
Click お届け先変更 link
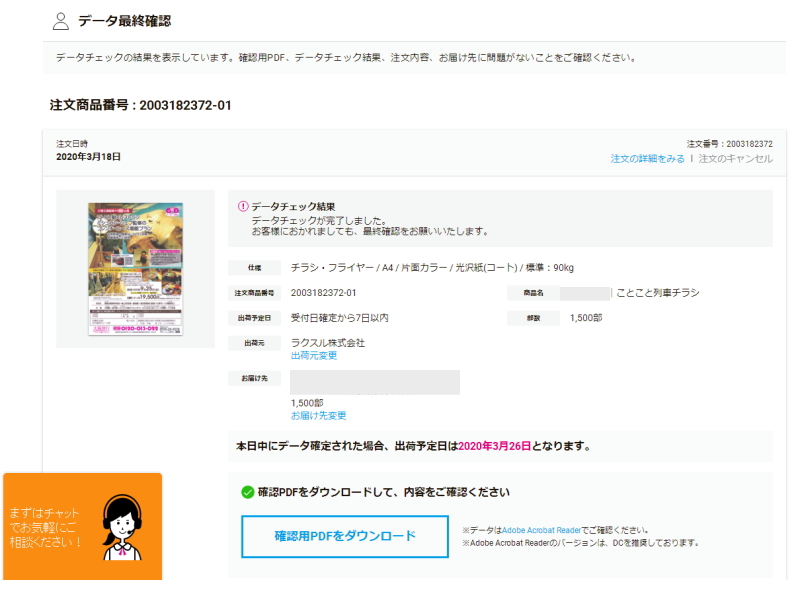point(318,416)
